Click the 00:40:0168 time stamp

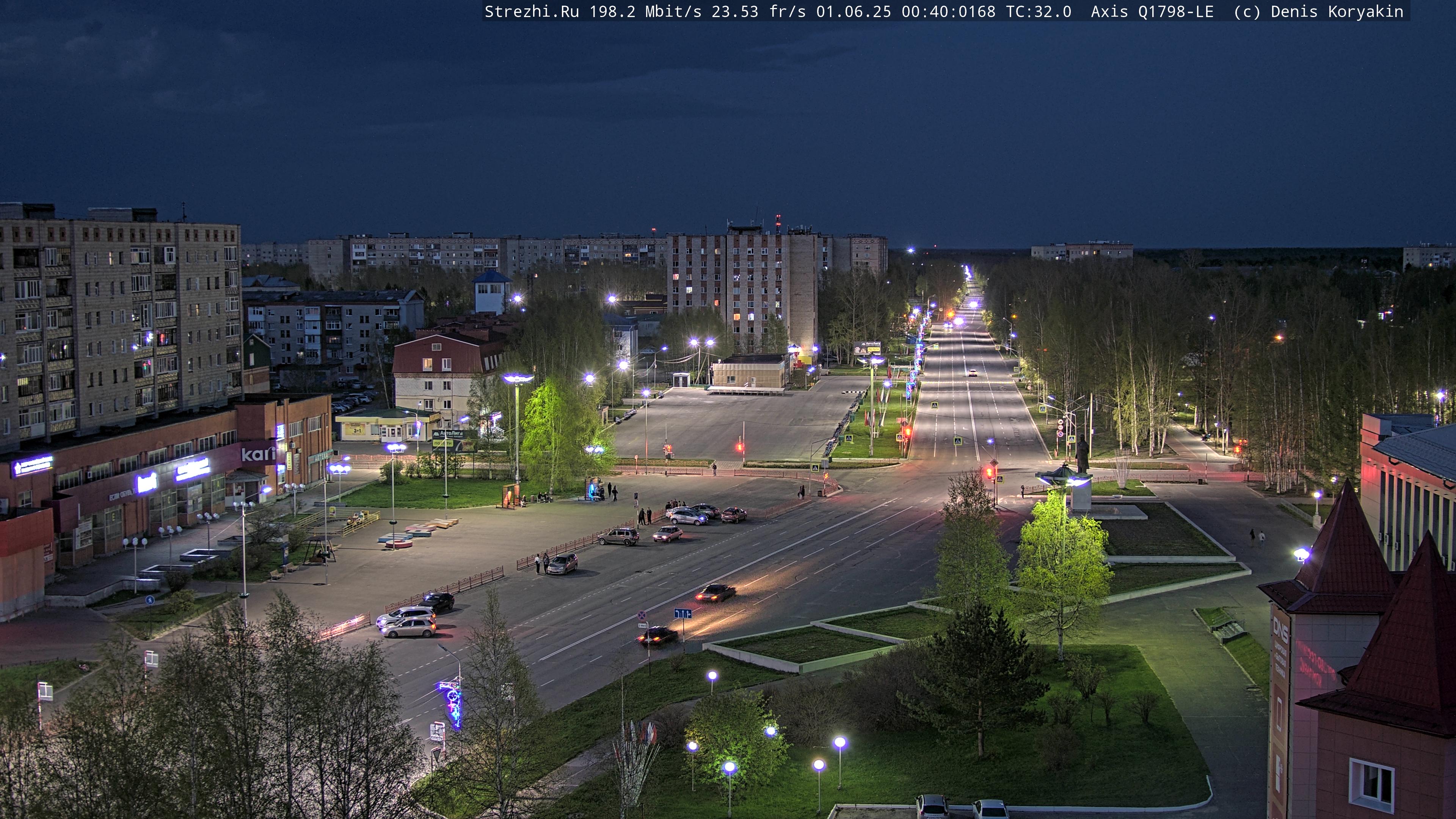[948, 12]
